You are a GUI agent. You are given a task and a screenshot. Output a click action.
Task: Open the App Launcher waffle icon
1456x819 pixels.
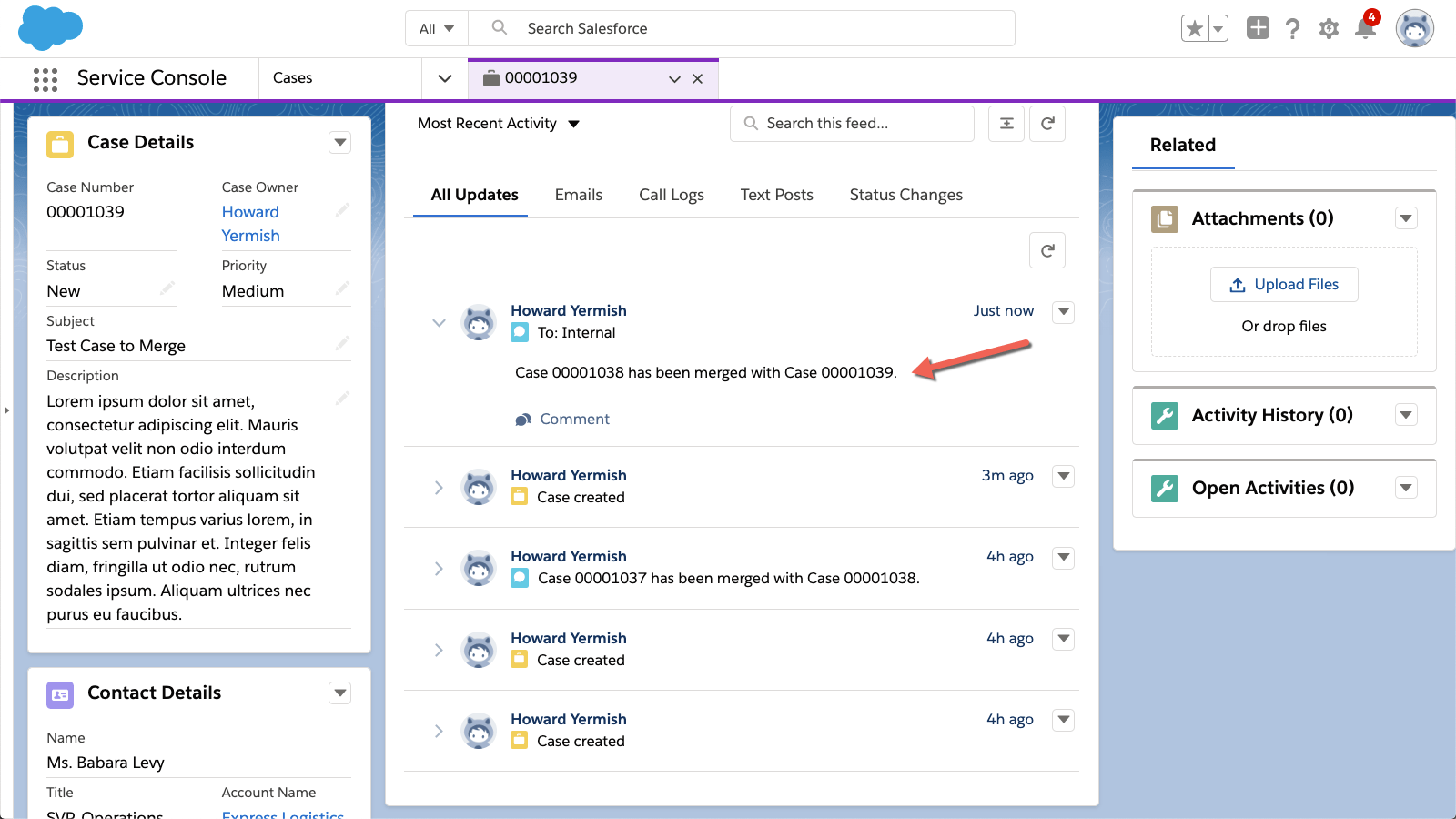(44, 78)
